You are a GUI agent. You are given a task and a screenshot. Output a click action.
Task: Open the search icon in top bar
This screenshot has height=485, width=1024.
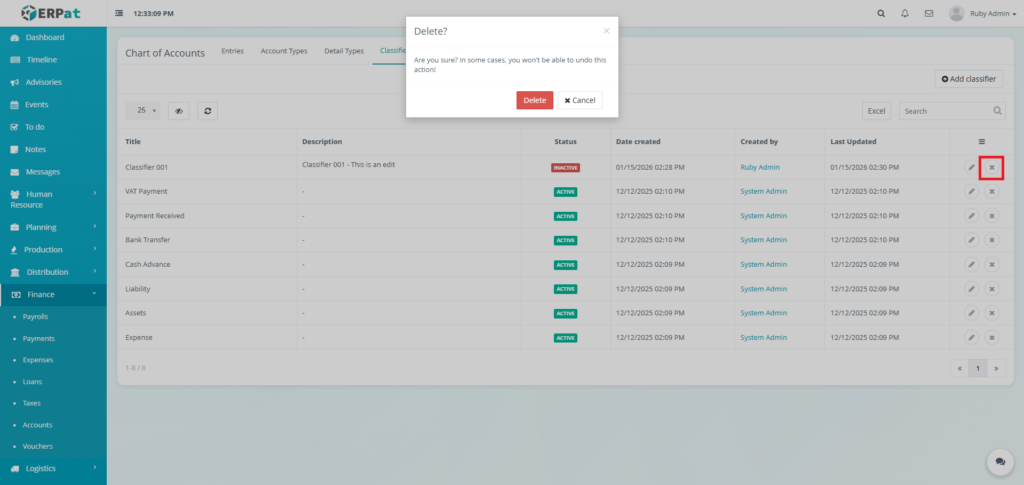click(x=880, y=14)
